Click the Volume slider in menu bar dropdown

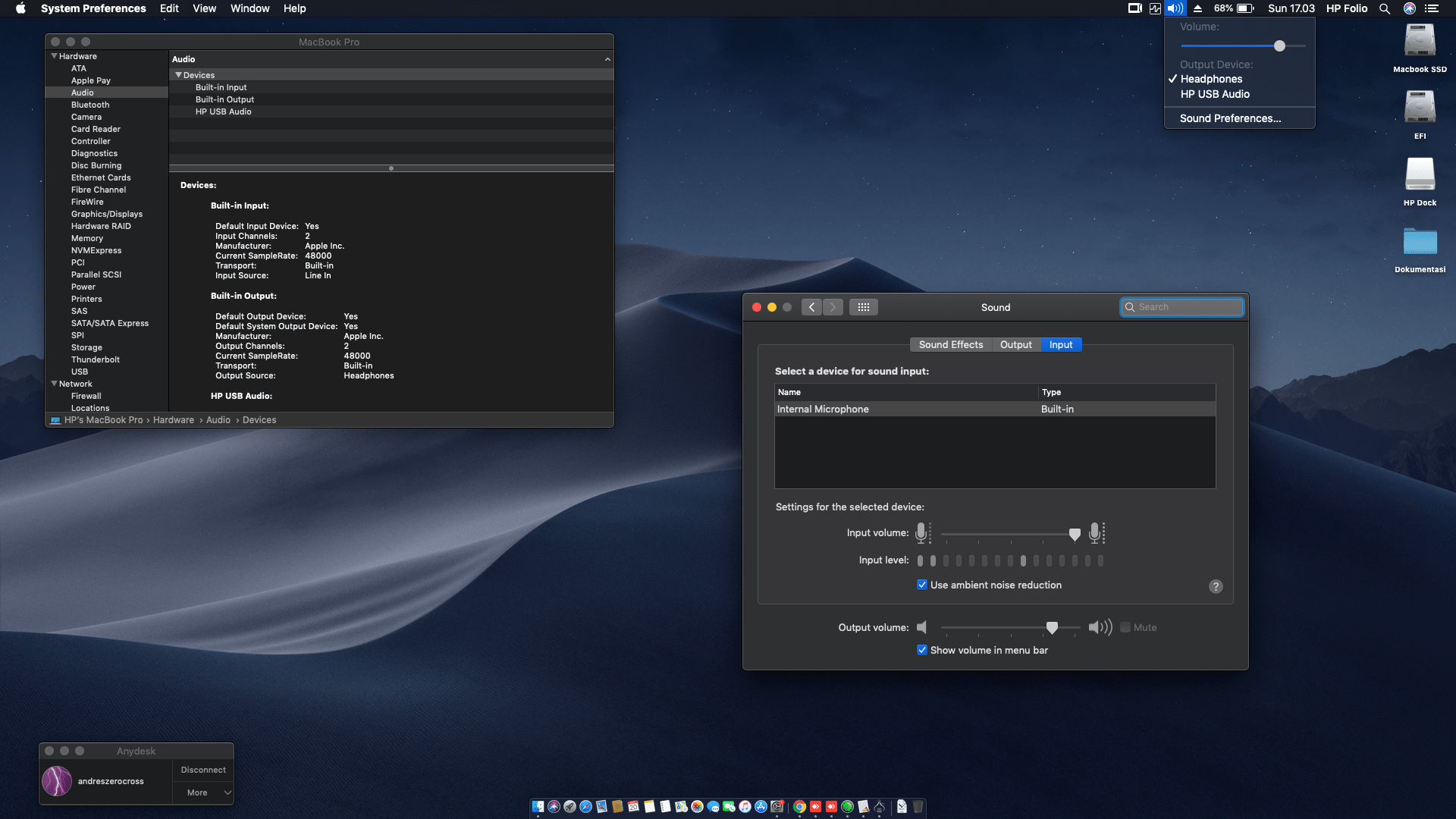click(x=1244, y=46)
